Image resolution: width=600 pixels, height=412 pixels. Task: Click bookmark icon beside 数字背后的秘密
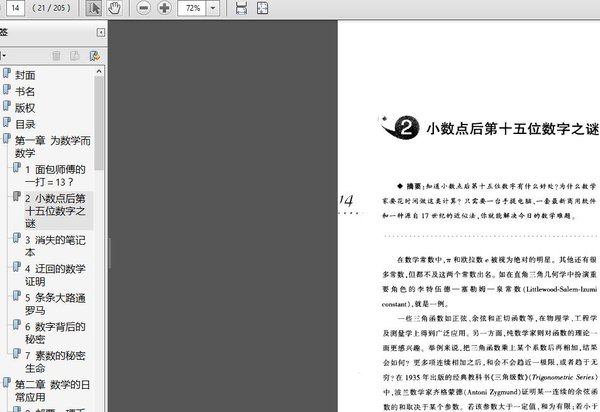[x=17, y=325]
